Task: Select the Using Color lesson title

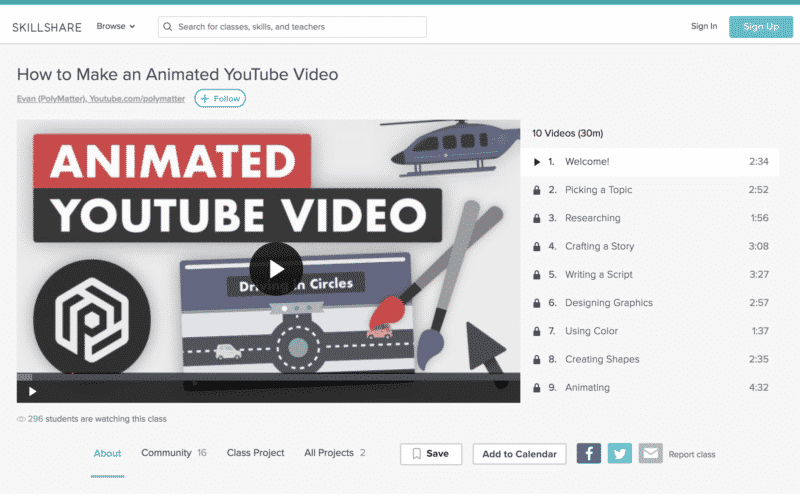Action: point(591,331)
